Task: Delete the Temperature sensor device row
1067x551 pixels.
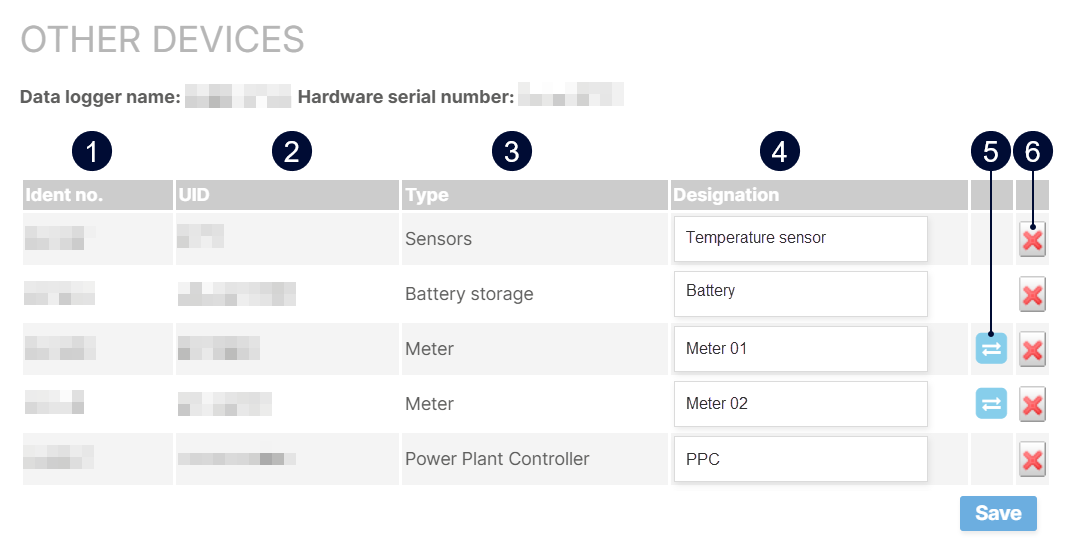Action: 1032,240
